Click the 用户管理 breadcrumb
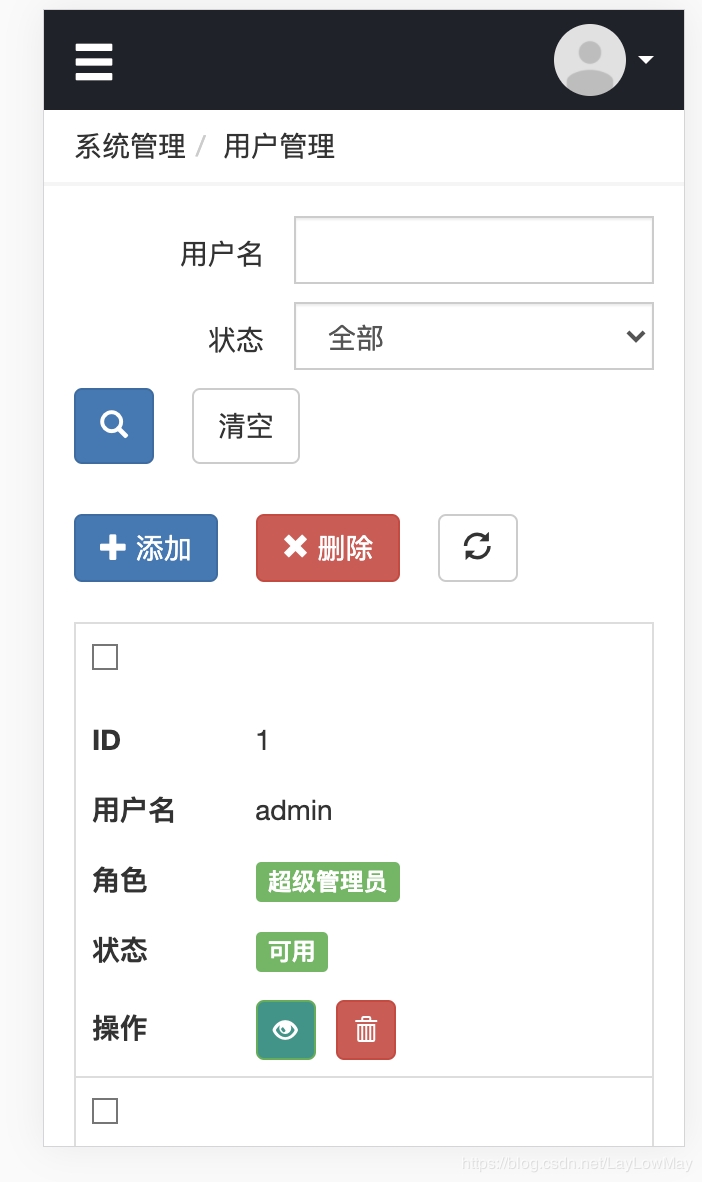 coord(279,147)
